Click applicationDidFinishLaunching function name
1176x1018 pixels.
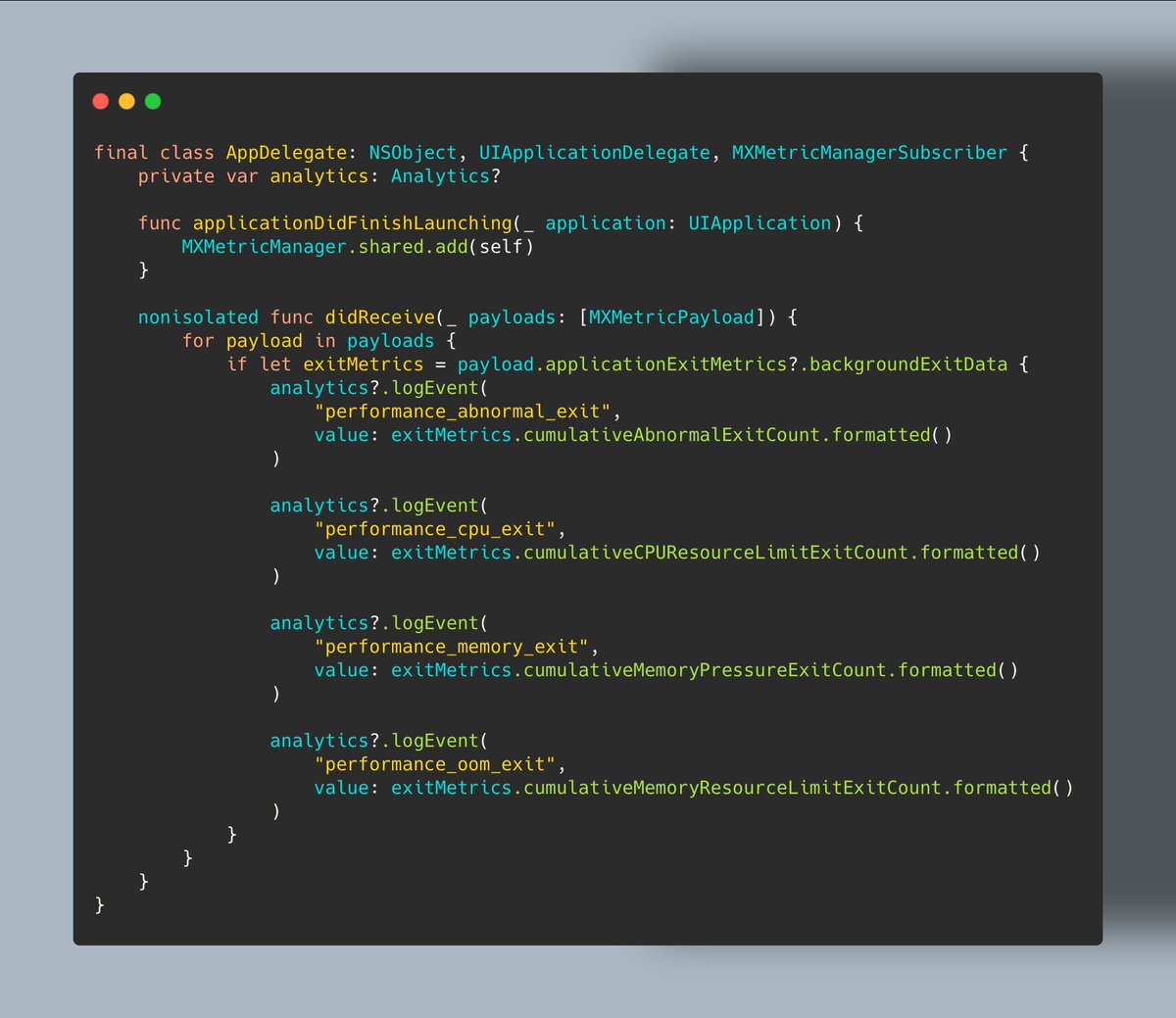(x=353, y=223)
